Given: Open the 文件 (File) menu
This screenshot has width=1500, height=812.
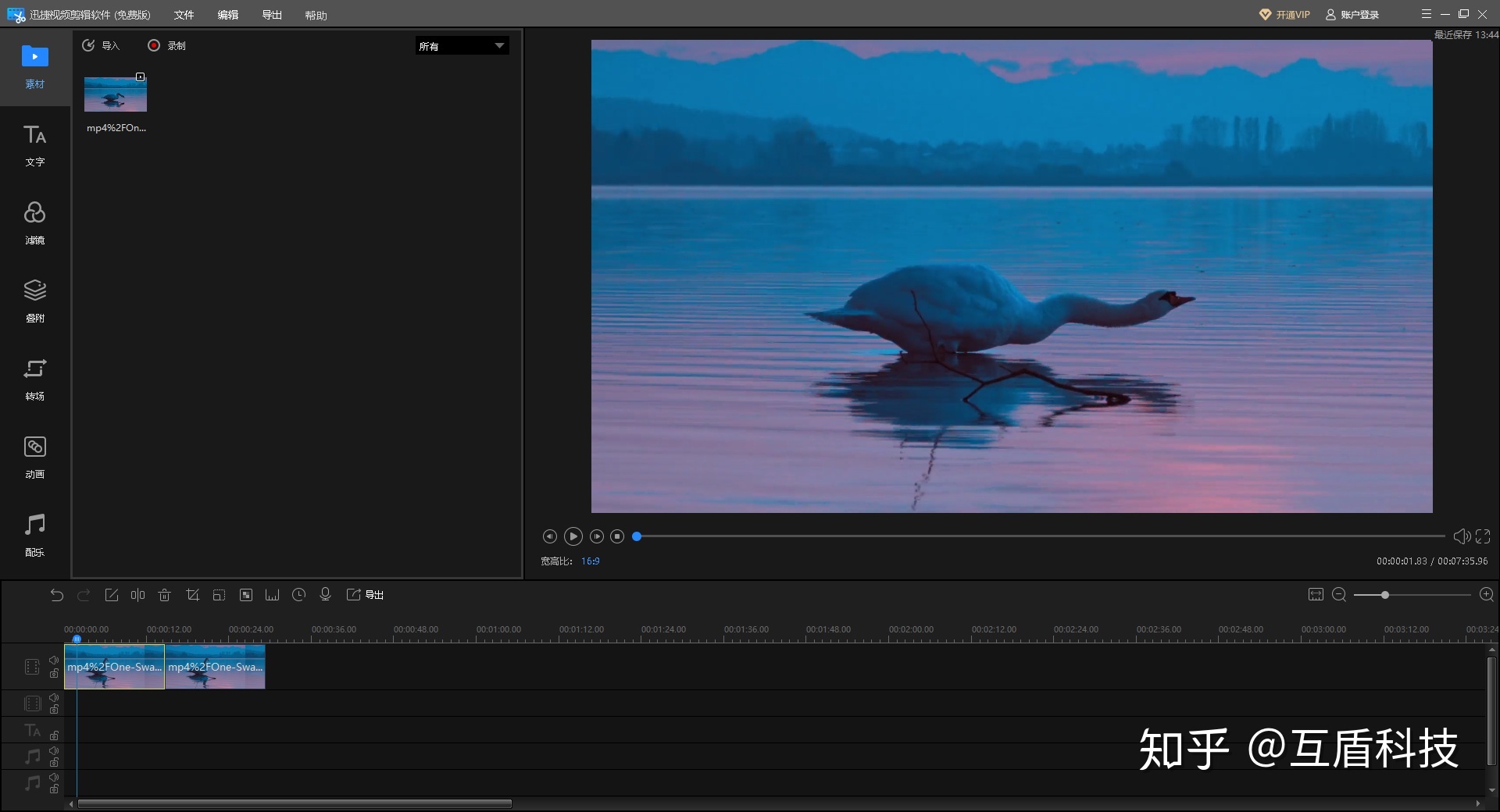Looking at the screenshot, I should point(184,15).
